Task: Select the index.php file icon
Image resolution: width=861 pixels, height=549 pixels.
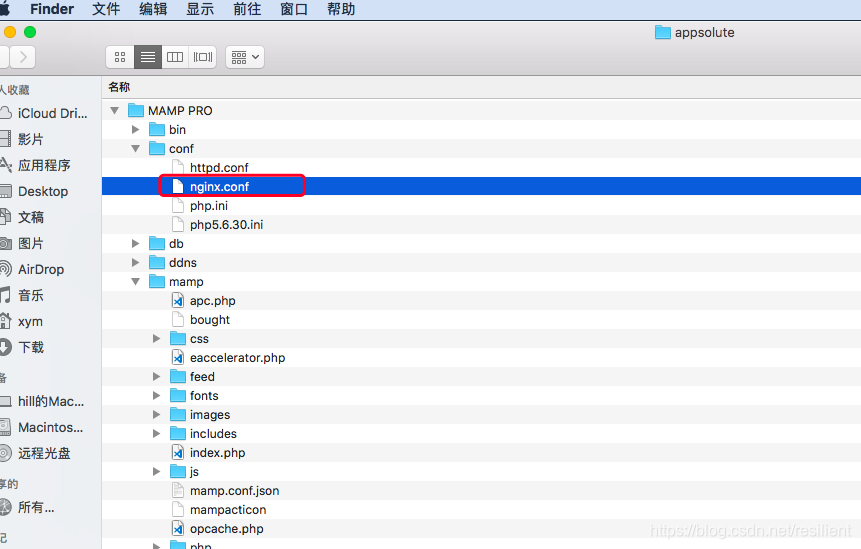Action: pyautogui.click(x=178, y=453)
